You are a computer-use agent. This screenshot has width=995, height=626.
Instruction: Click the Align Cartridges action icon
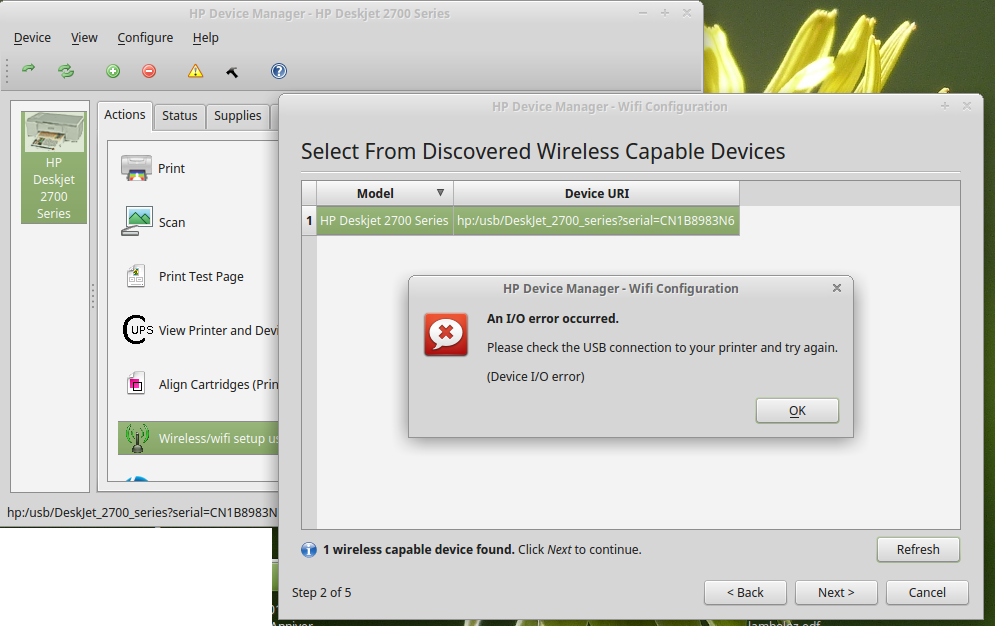[137, 384]
